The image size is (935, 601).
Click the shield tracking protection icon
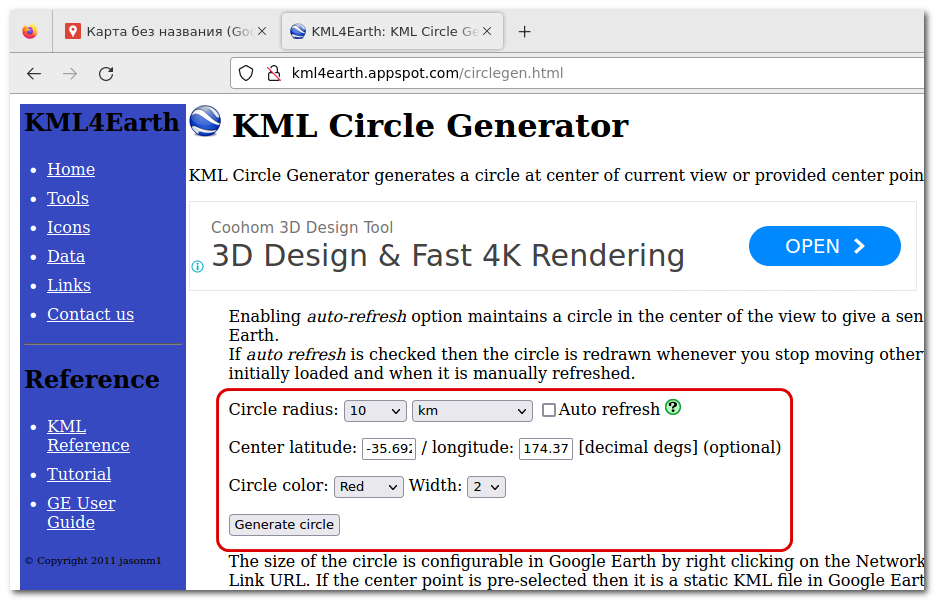coord(246,73)
